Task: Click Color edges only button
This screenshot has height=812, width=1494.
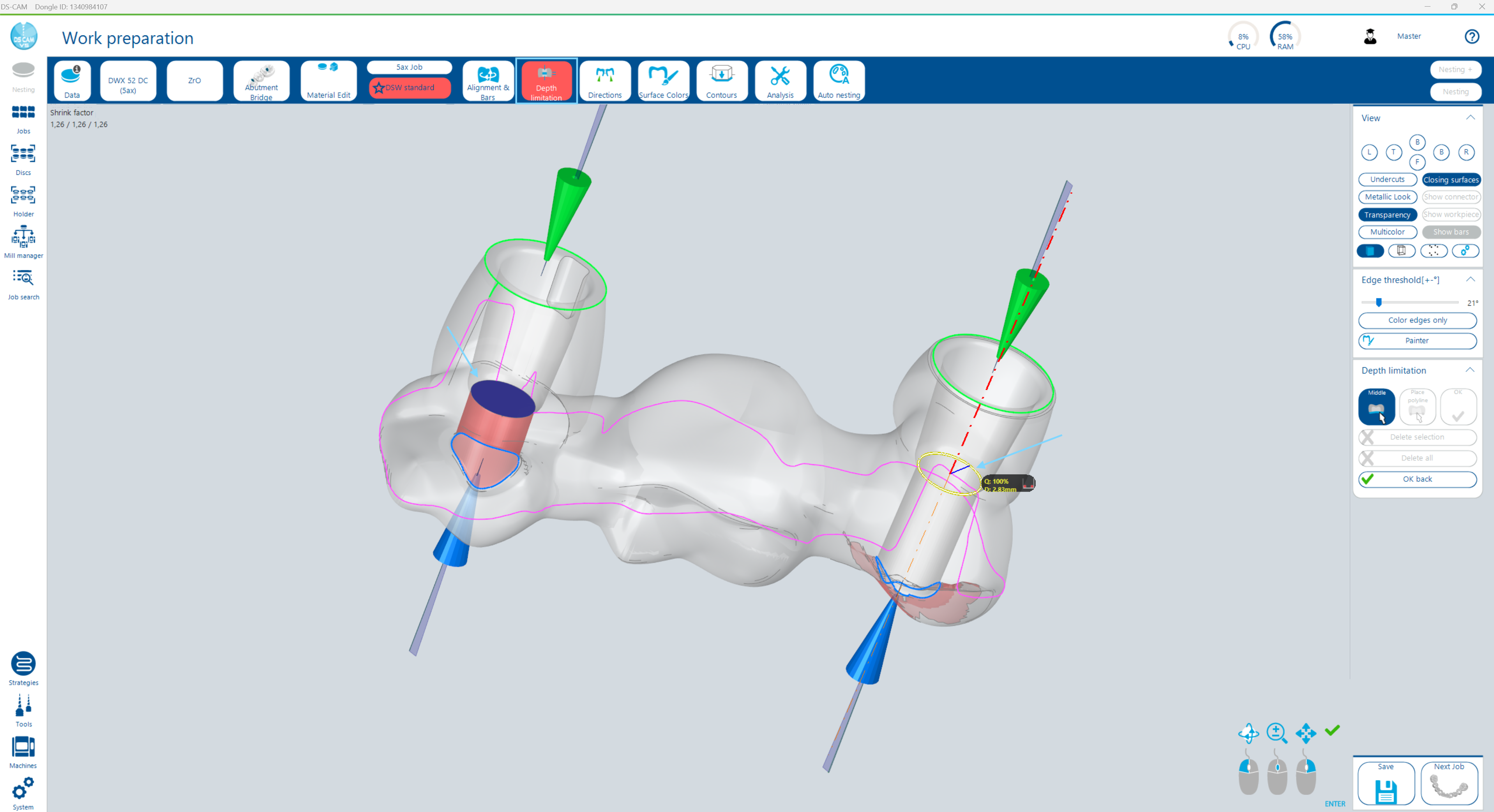Action: pos(1417,320)
